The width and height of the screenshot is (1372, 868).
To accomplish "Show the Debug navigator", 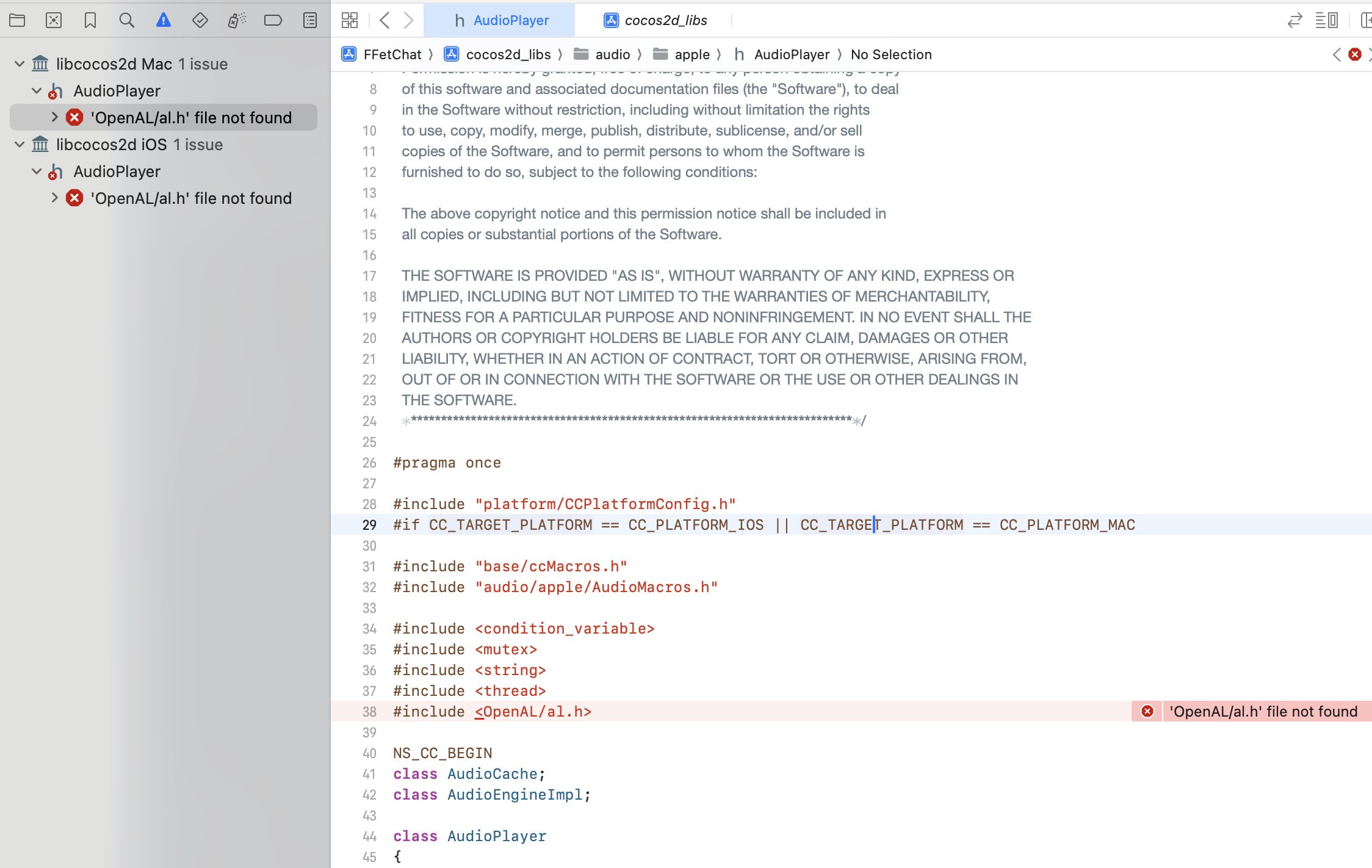I will coord(237,20).
